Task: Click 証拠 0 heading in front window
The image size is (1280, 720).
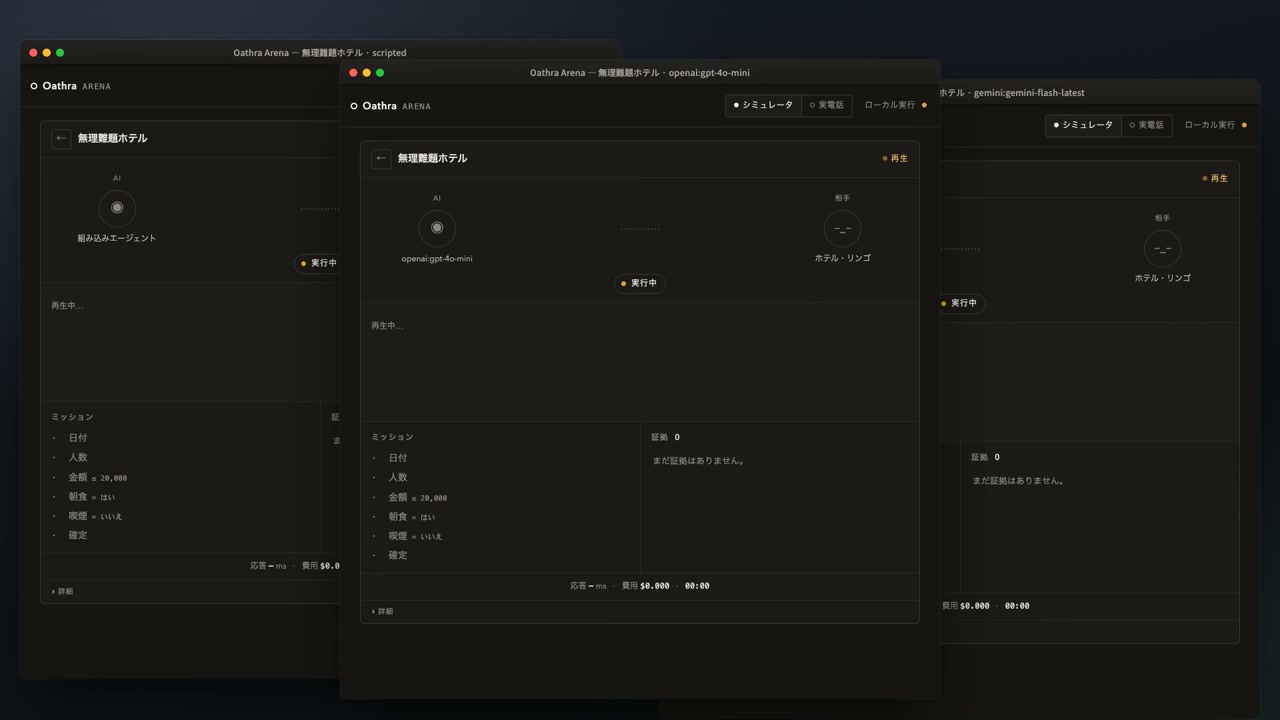Action: [x=666, y=437]
